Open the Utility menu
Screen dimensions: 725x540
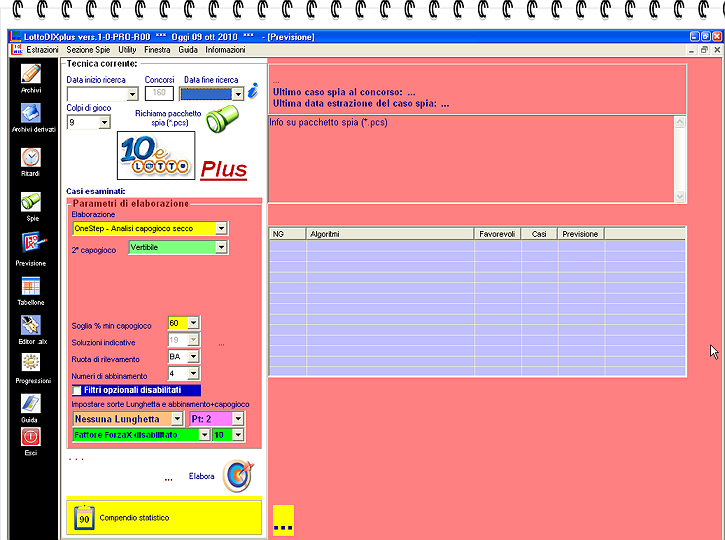coord(127,49)
